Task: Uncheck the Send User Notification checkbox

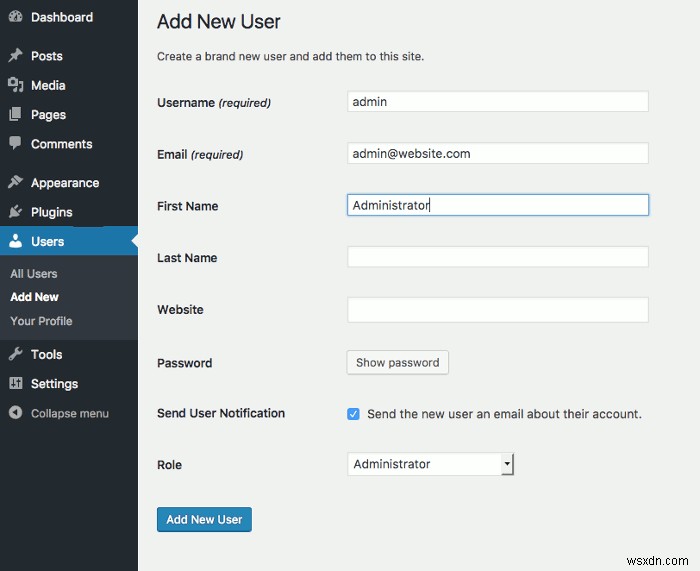Action: click(353, 414)
